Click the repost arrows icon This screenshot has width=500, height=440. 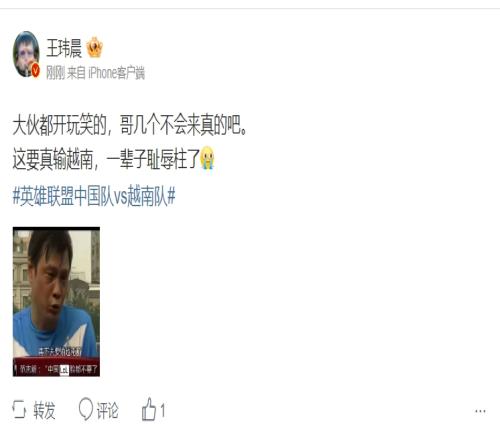tap(19, 409)
